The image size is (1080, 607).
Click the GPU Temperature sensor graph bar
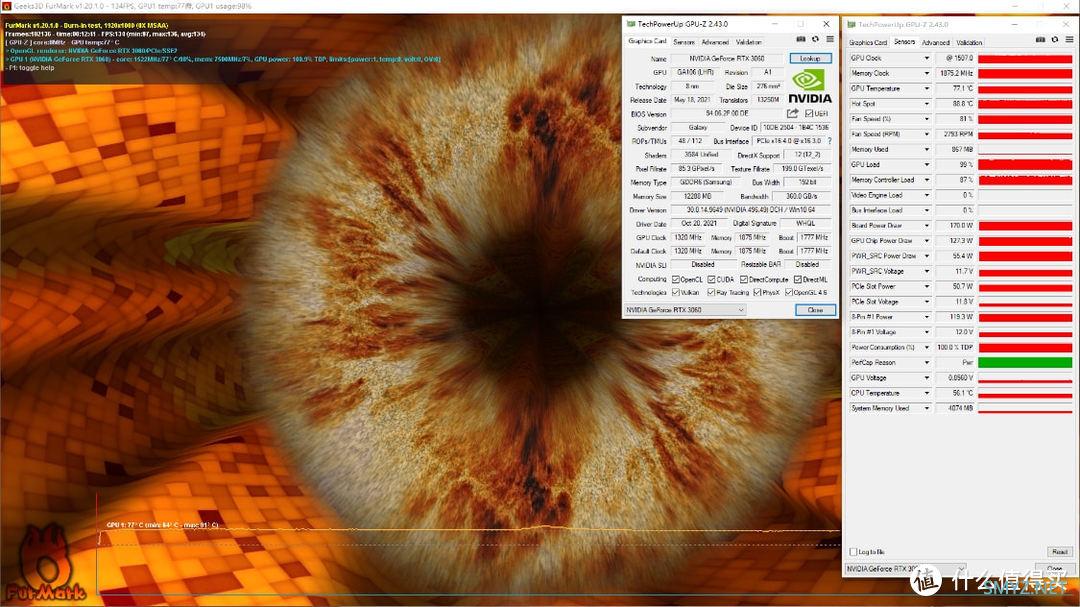click(x=1025, y=89)
